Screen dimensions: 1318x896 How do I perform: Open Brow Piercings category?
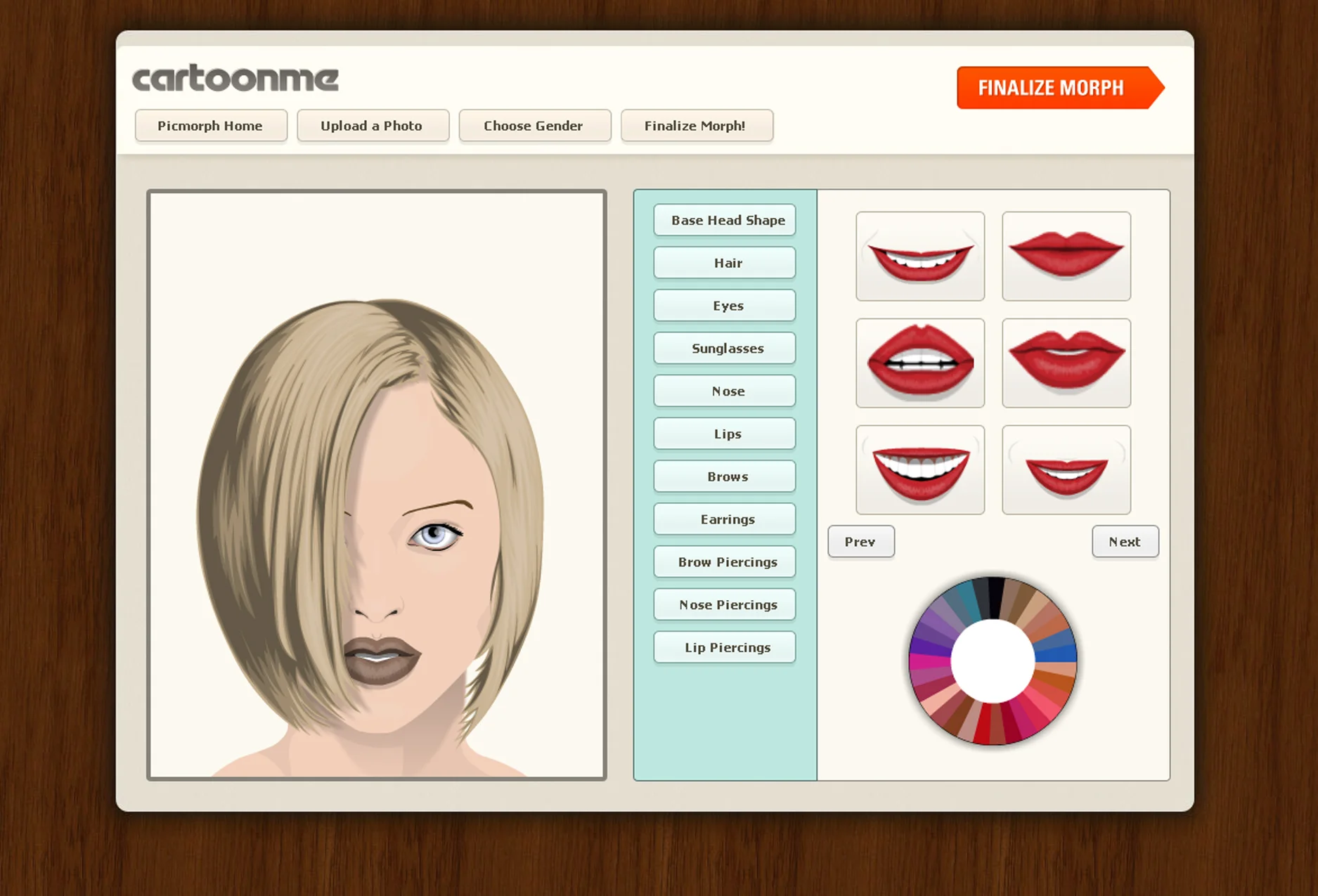coord(725,562)
